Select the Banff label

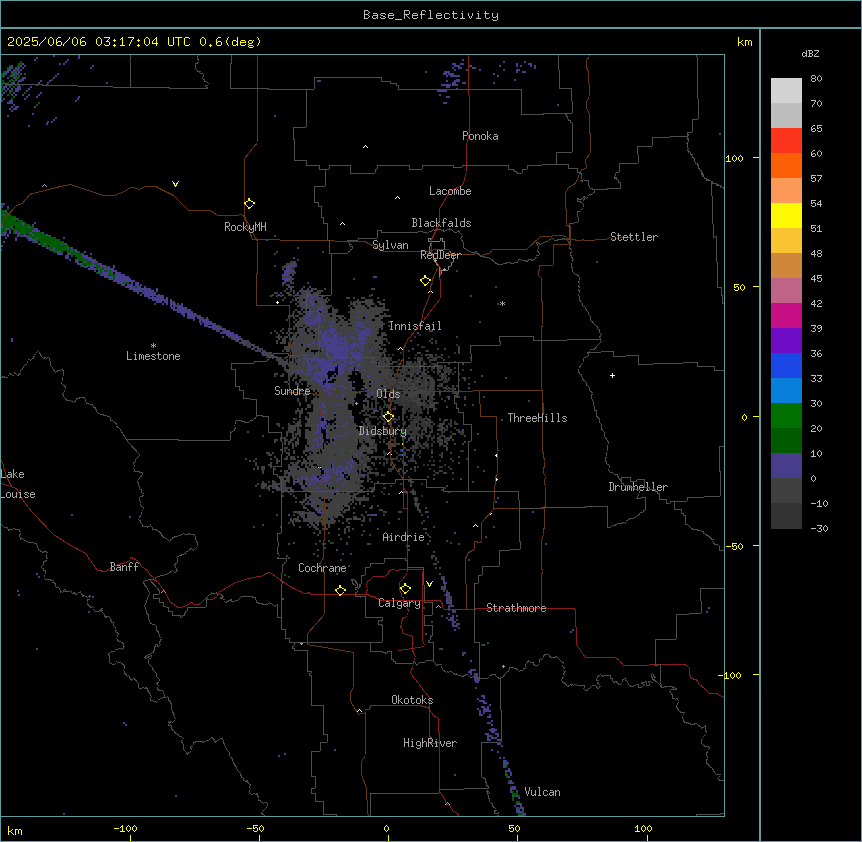pyautogui.click(x=124, y=567)
